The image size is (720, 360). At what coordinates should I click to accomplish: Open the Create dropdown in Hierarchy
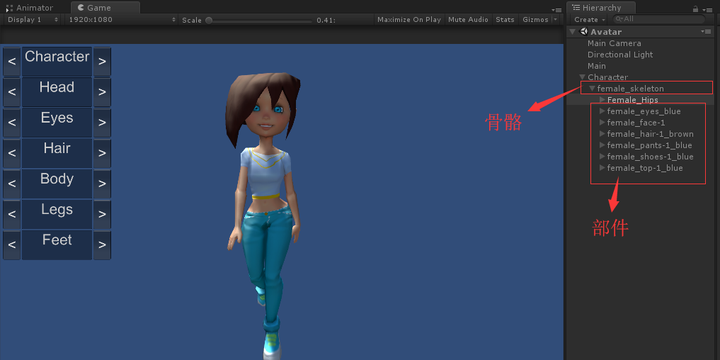click(590, 20)
